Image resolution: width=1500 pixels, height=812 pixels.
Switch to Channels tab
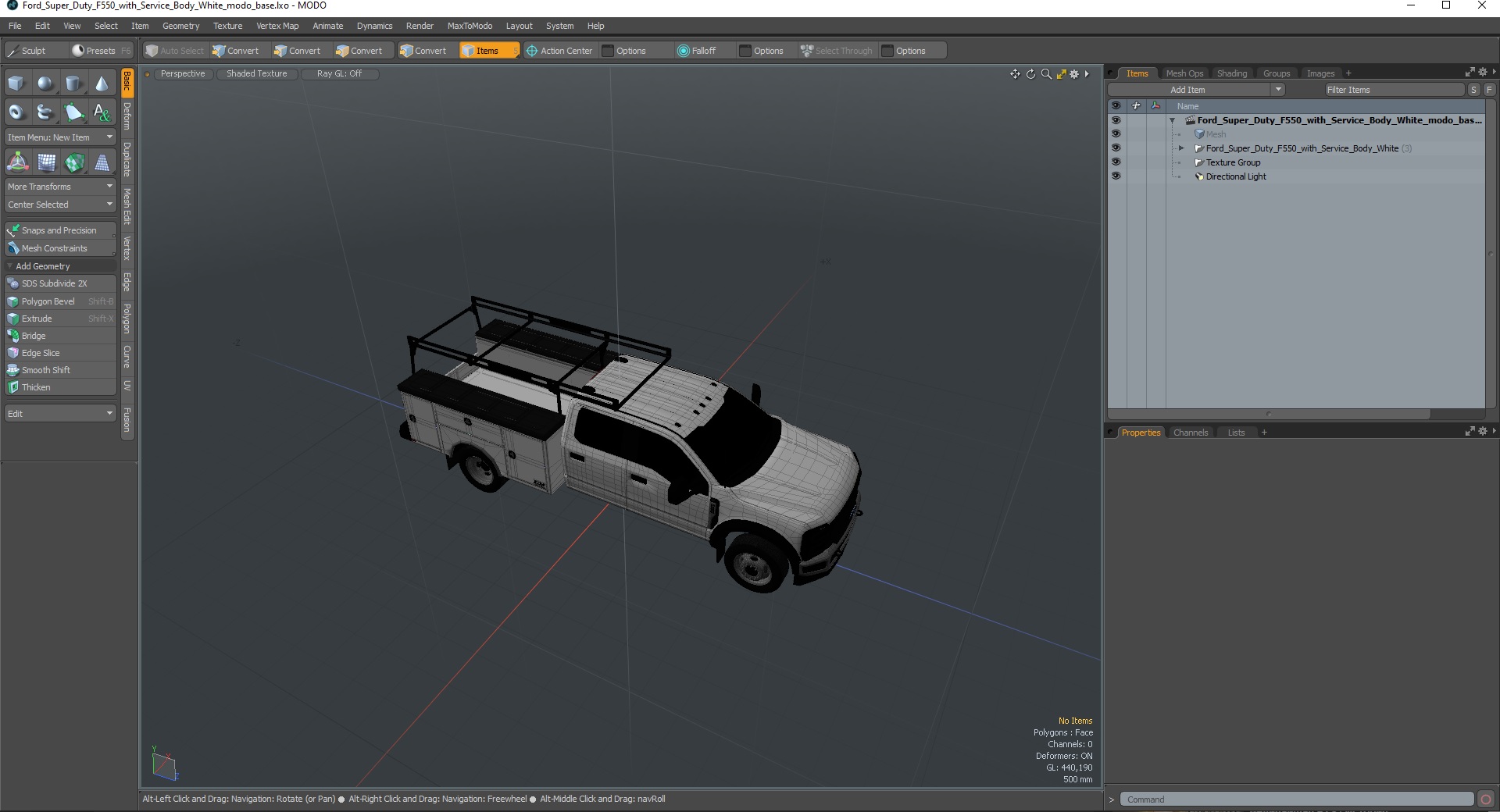(1191, 433)
